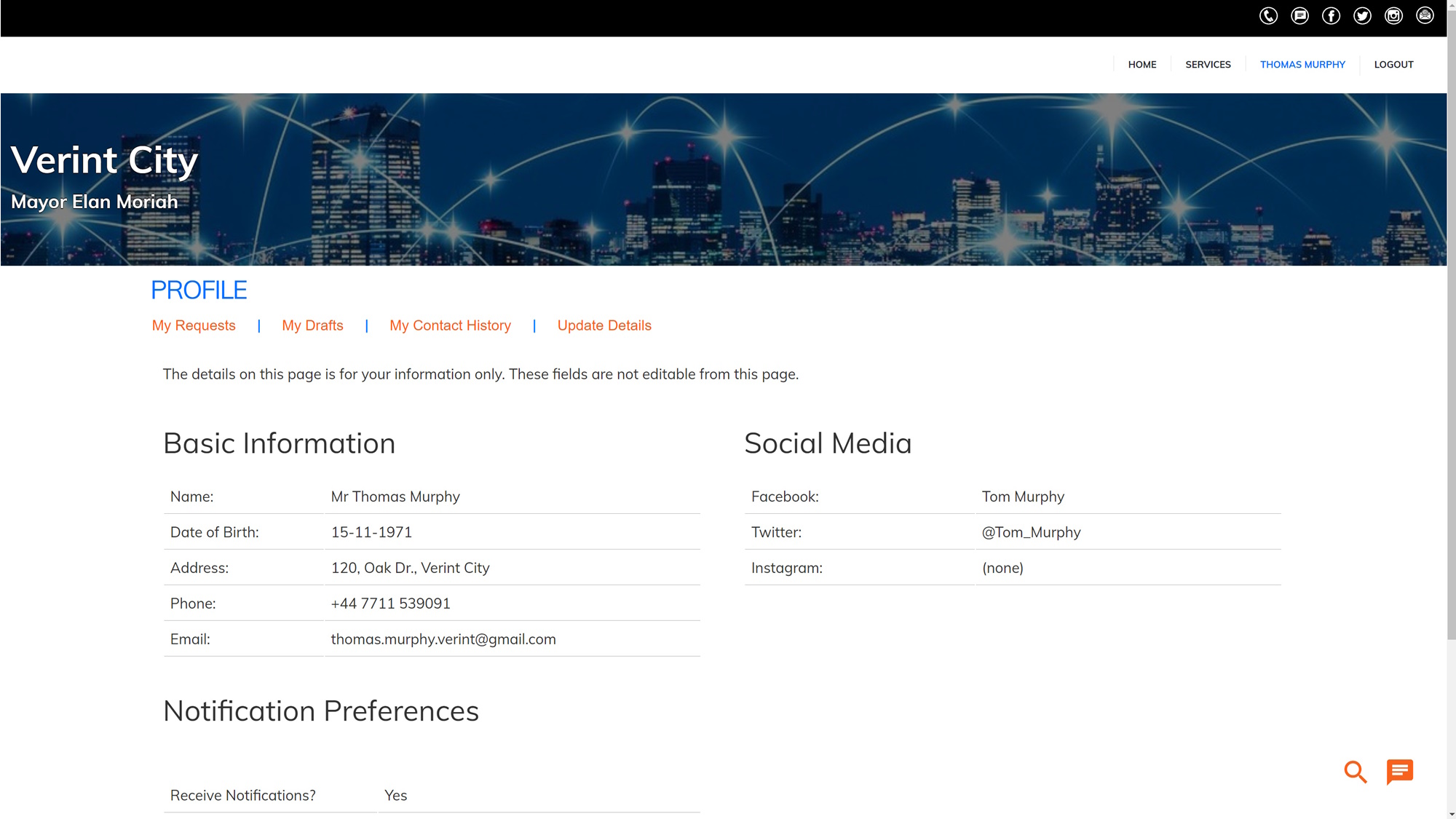Open the Twitter social media icon
The width and height of the screenshot is (1456, 819).
(x=1362, y=15)
